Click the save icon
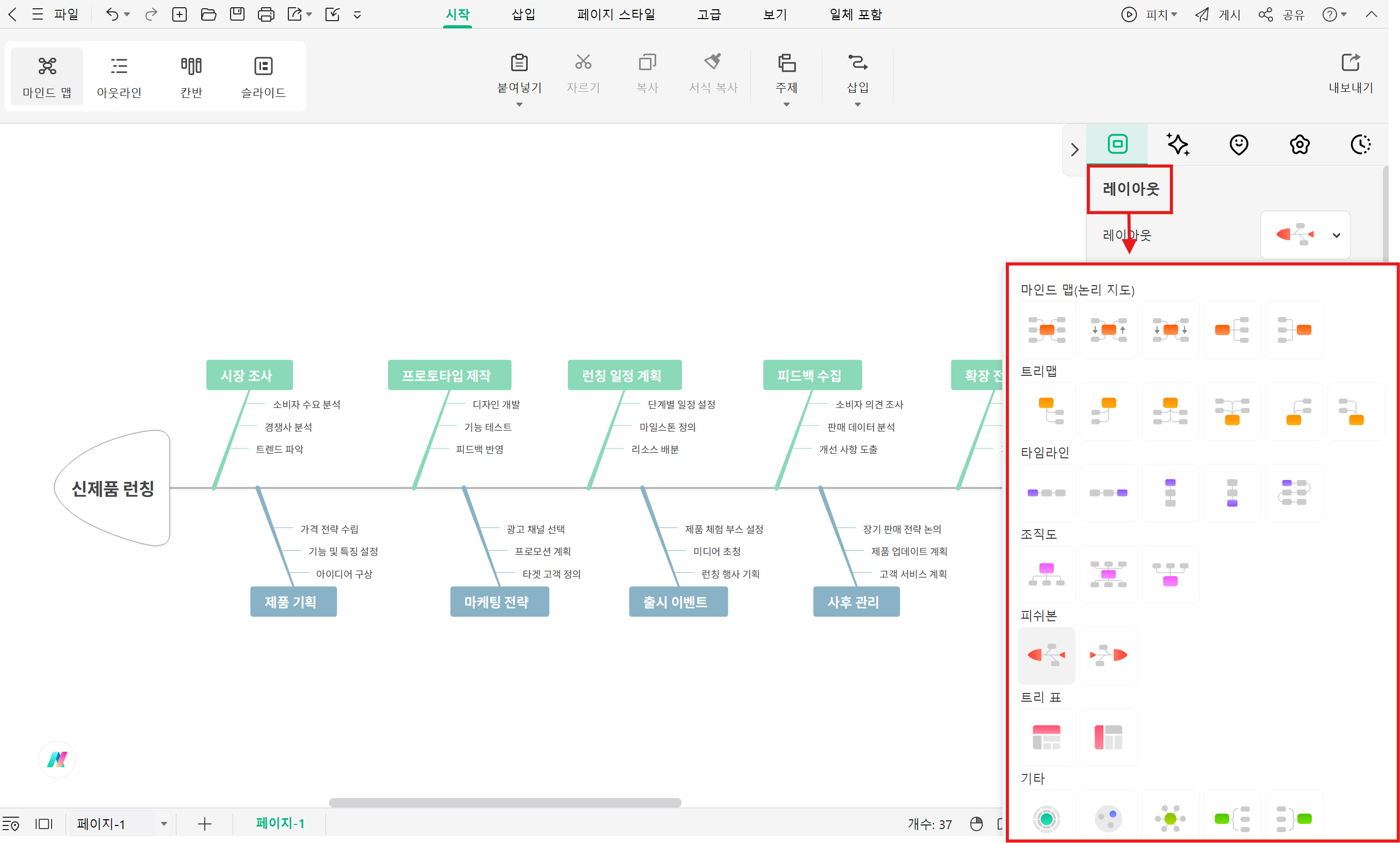Viewport: 1400px width, 843px height. click(x=237, y=14)
